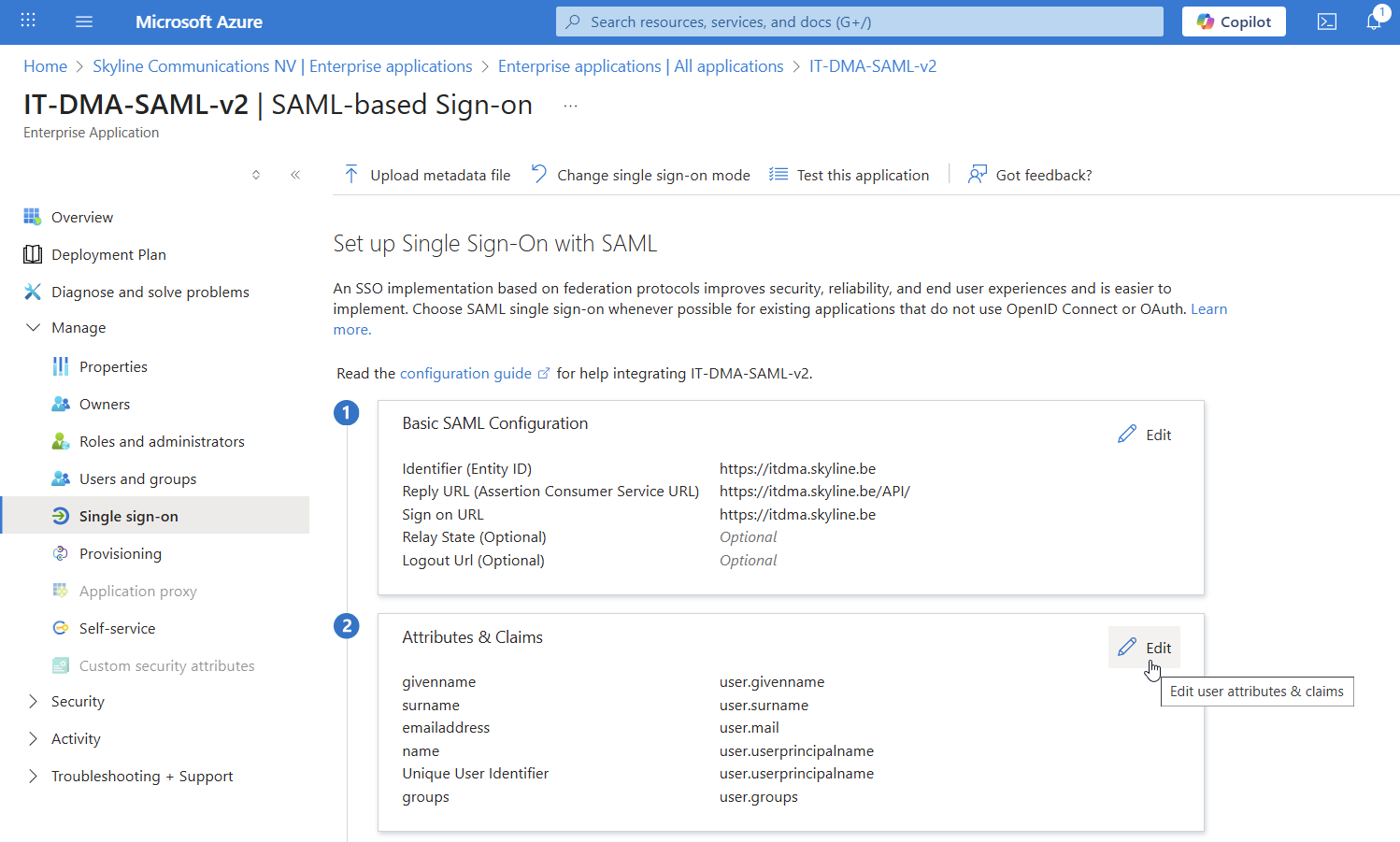Click the Owners people icon

[x=61, y=404]
